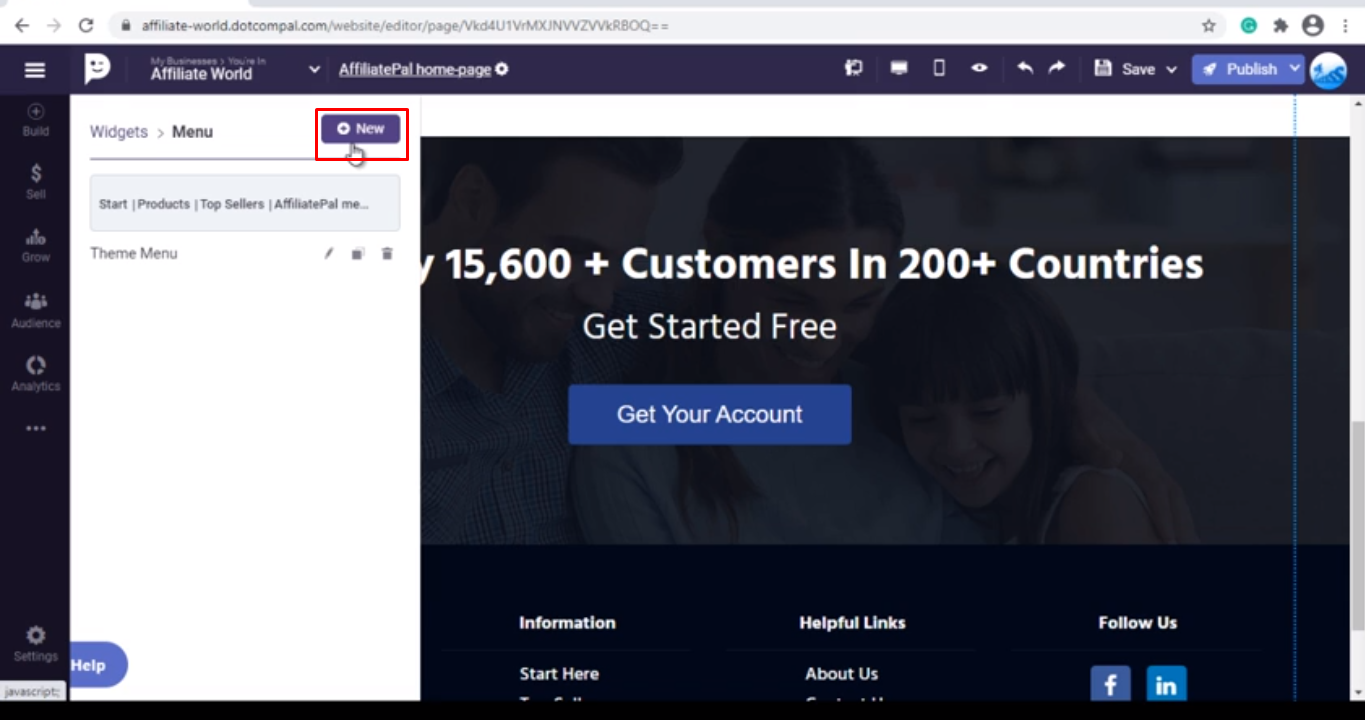Click the Get Your Account button

[710, 414]
